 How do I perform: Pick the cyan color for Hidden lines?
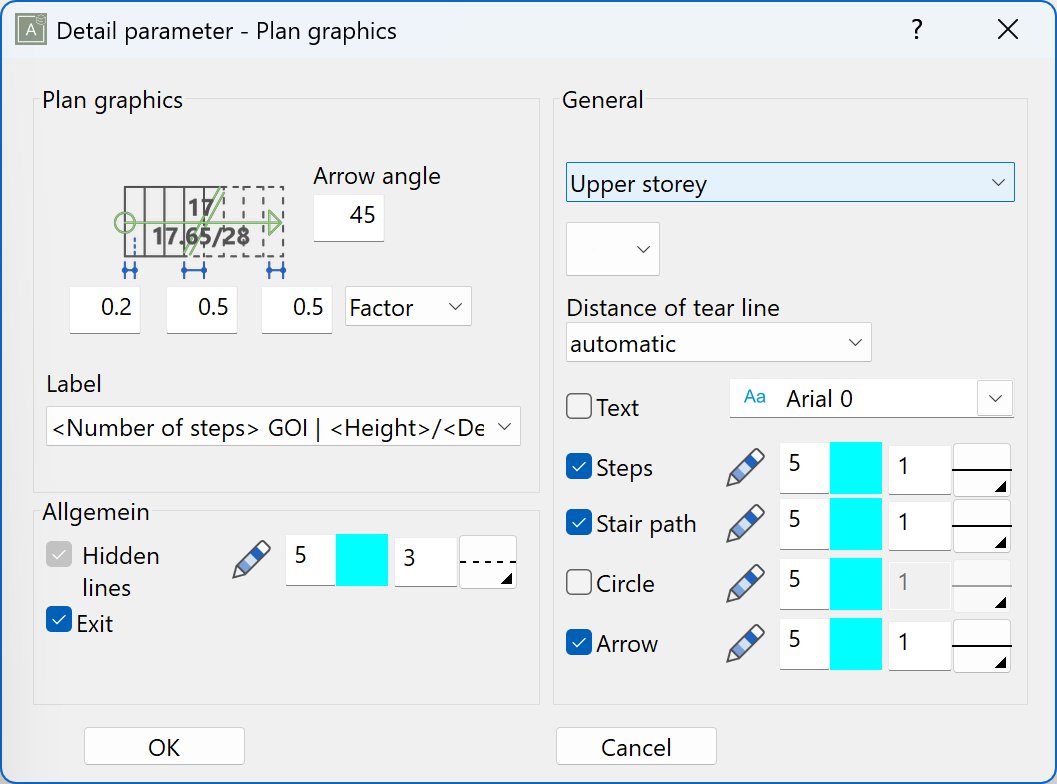tap(362, 561)
